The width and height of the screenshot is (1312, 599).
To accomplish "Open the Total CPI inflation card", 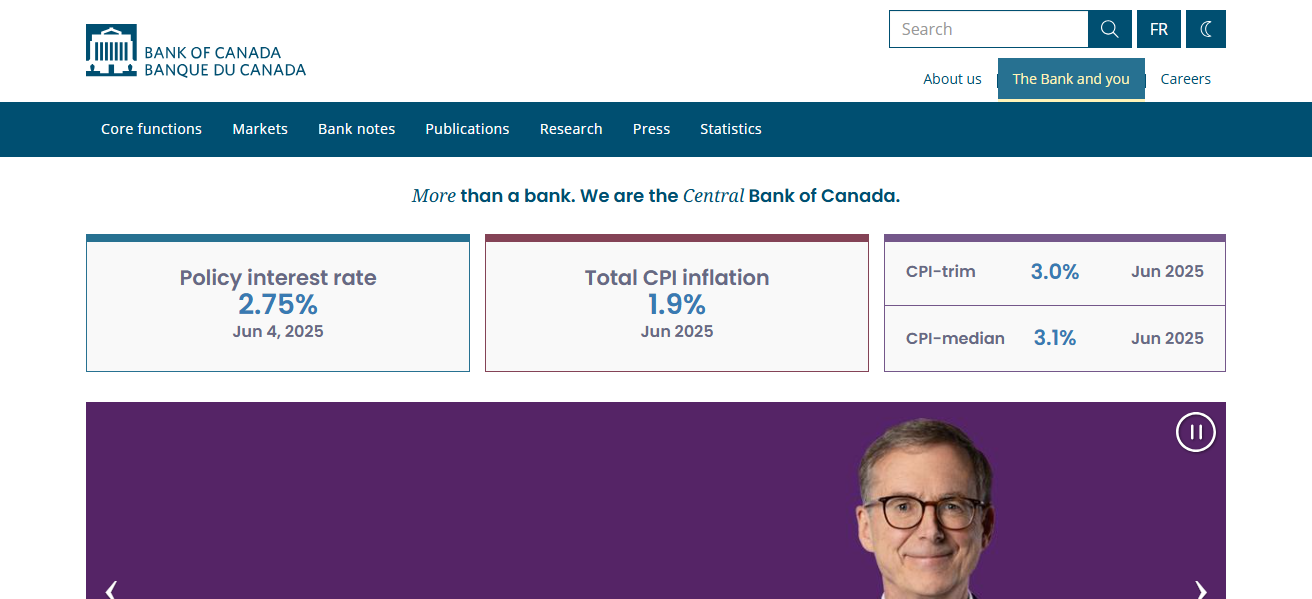I will point(677,303).
